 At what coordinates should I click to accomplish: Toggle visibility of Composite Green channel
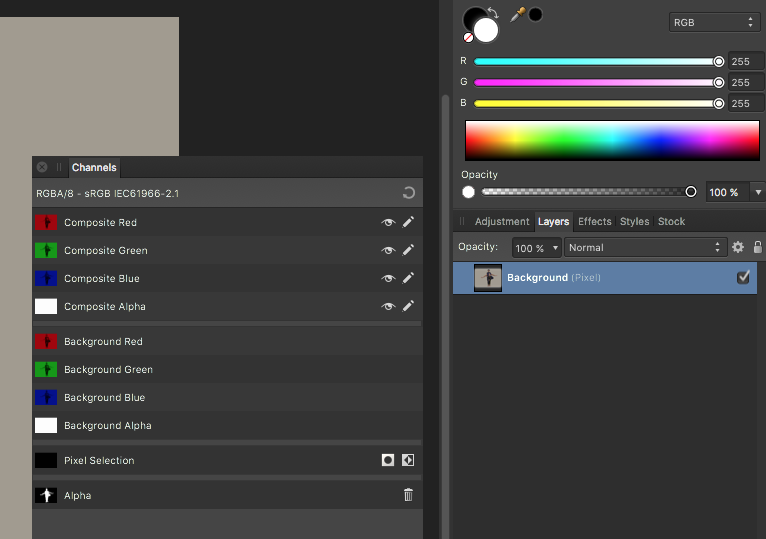388,250
